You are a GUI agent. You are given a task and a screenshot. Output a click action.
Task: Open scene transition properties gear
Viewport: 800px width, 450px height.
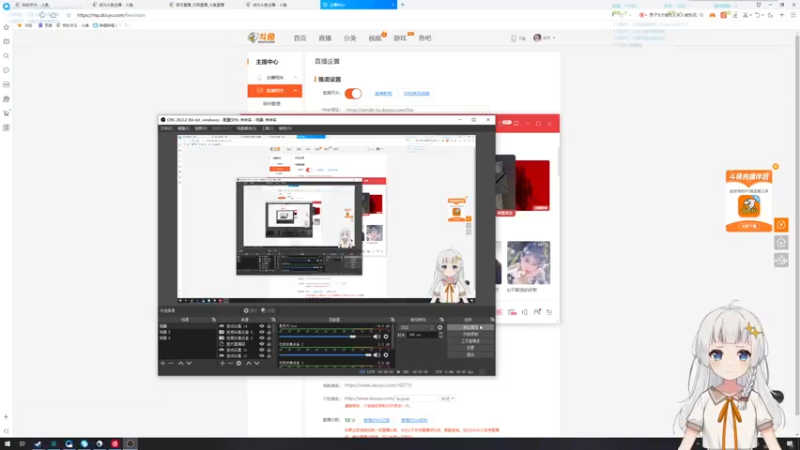click(x=440, y=328)
